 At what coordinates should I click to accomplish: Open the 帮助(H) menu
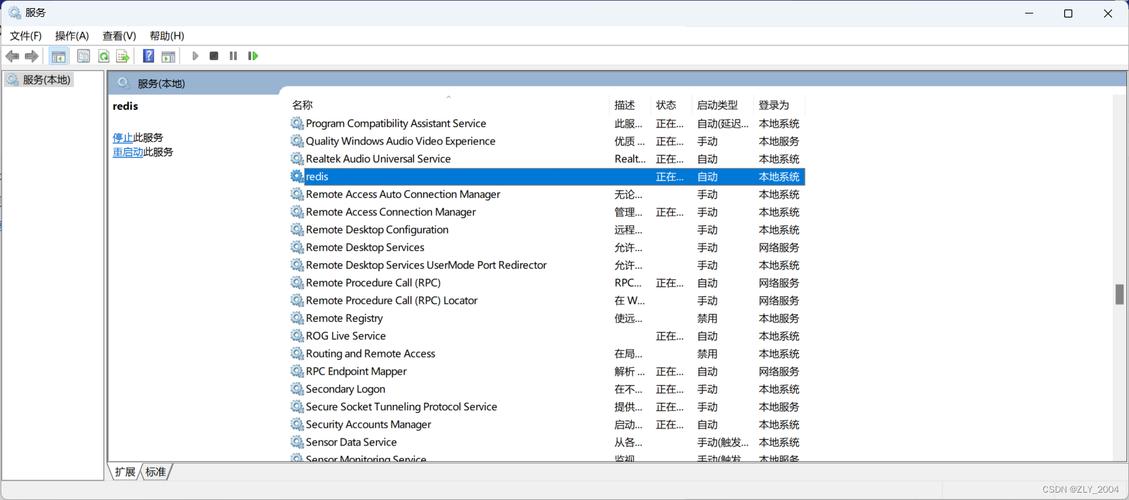click(167, 36)
